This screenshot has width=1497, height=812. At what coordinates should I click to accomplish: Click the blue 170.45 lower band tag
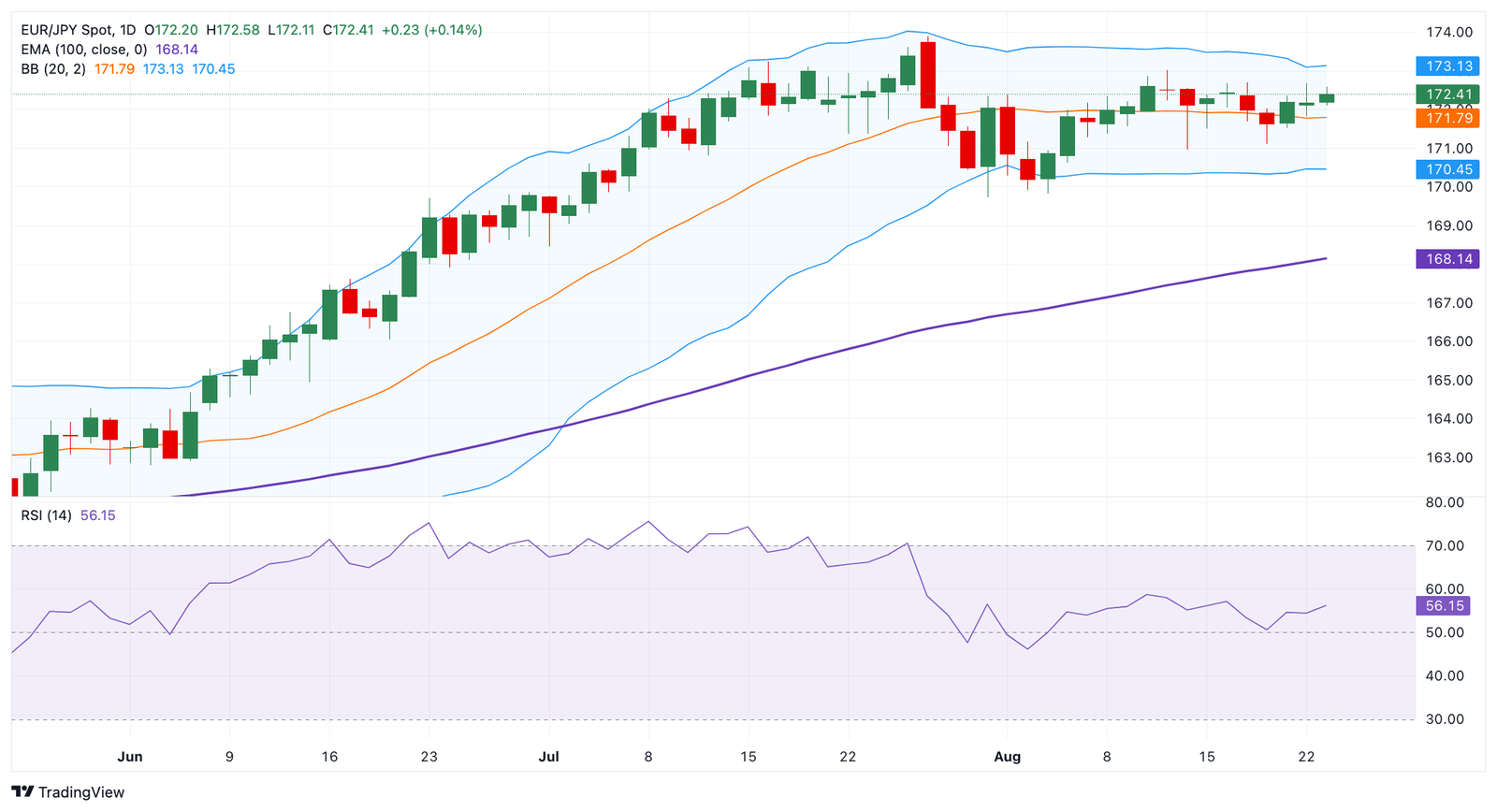click(x=1447, y=169)
